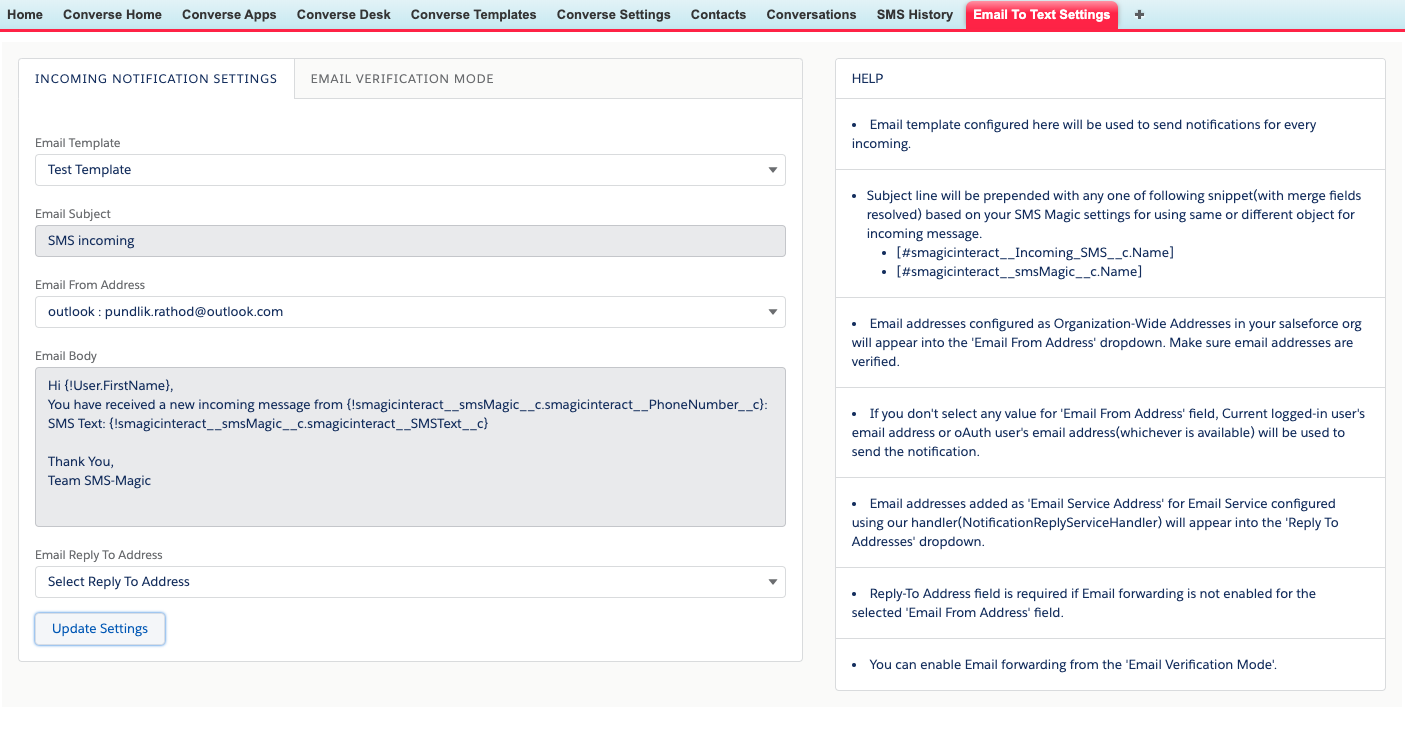This screenshot has width=1405, height=731.
Task: Switch to Email Verification Mode tab
Action: click(402, 79)
